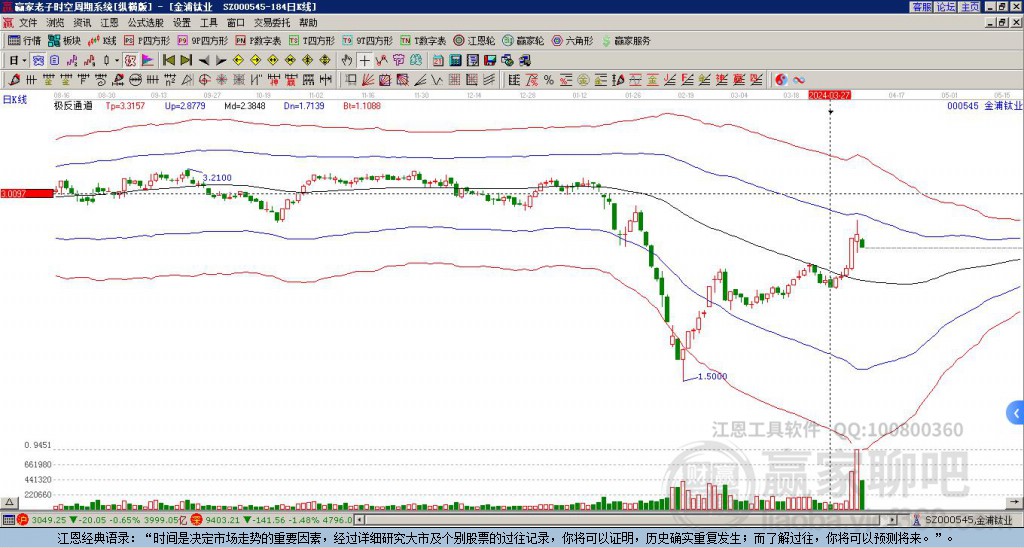Click the save floppy disk icon

pos(490,61)
